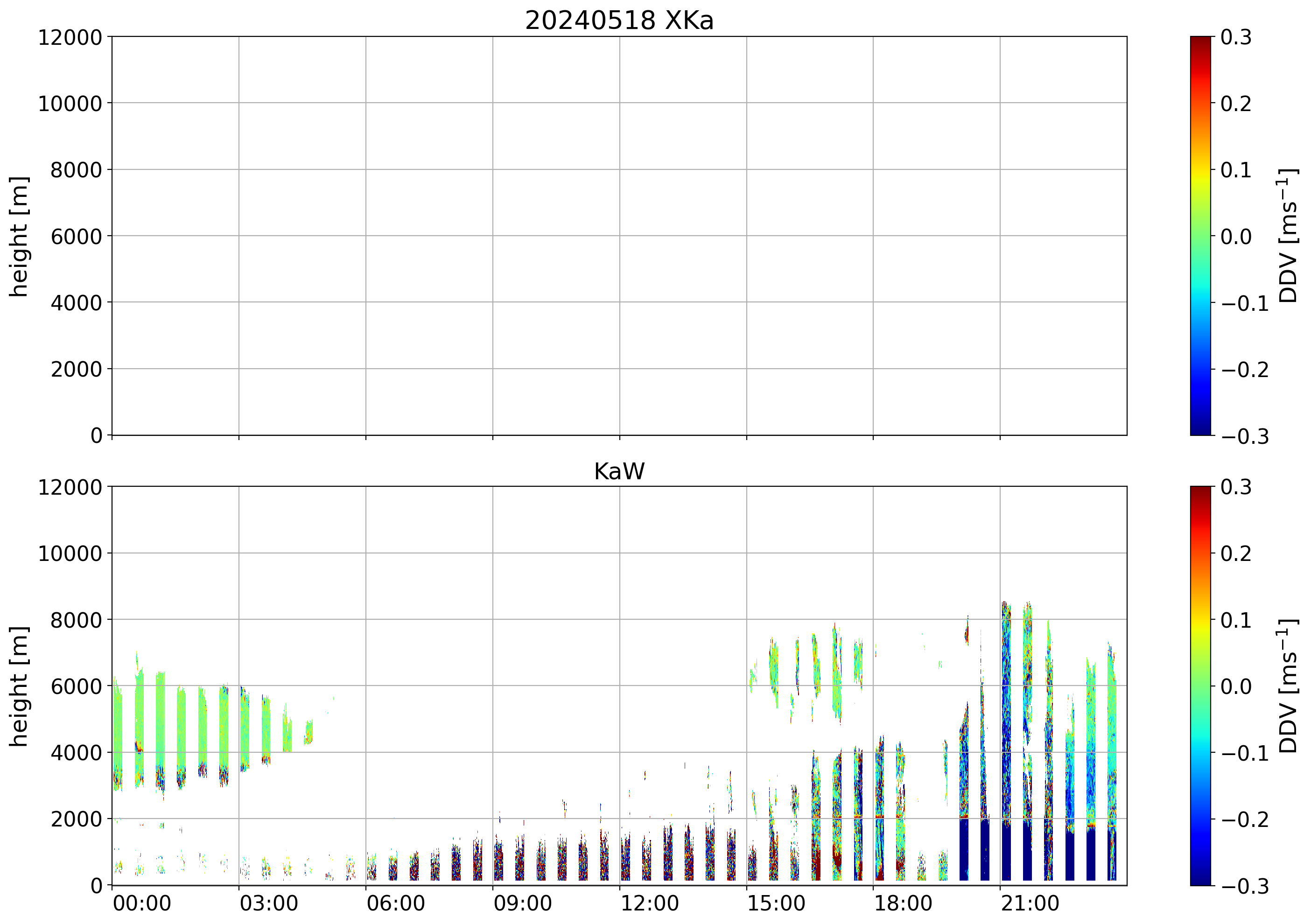Click the 03:00 time axis label
Image resolution: width=1311 pixels, height=924 pixels.
268,904
